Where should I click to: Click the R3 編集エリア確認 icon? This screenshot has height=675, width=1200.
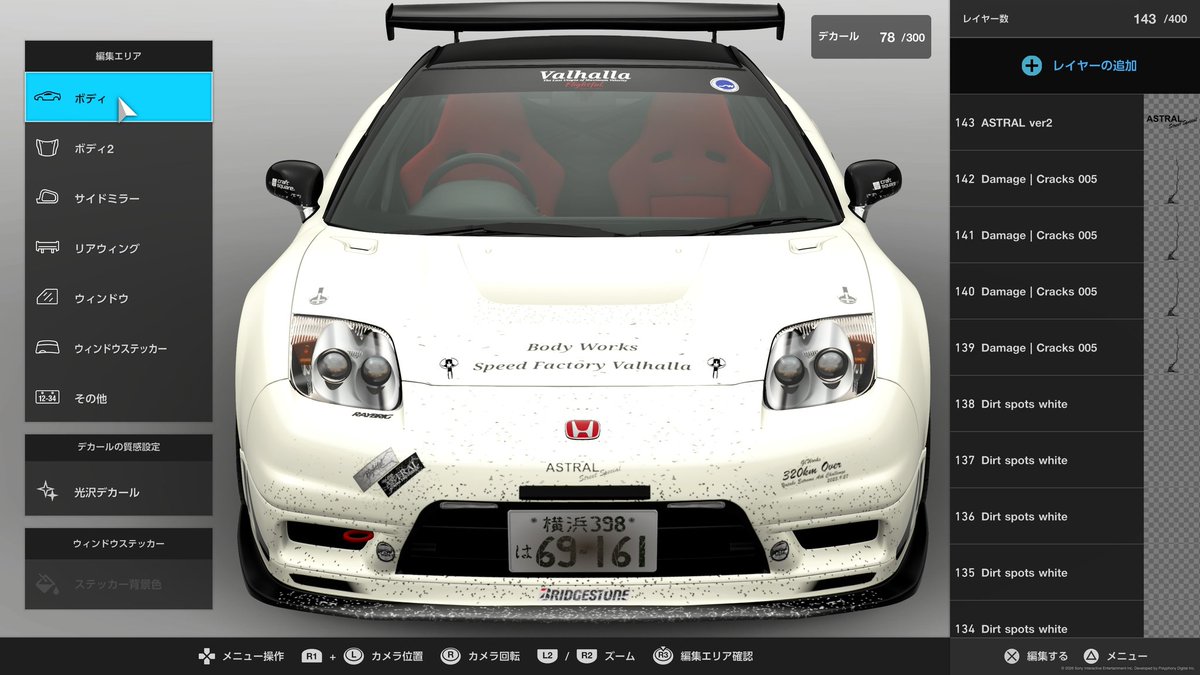pyautogui.click(x=662, y=656)
